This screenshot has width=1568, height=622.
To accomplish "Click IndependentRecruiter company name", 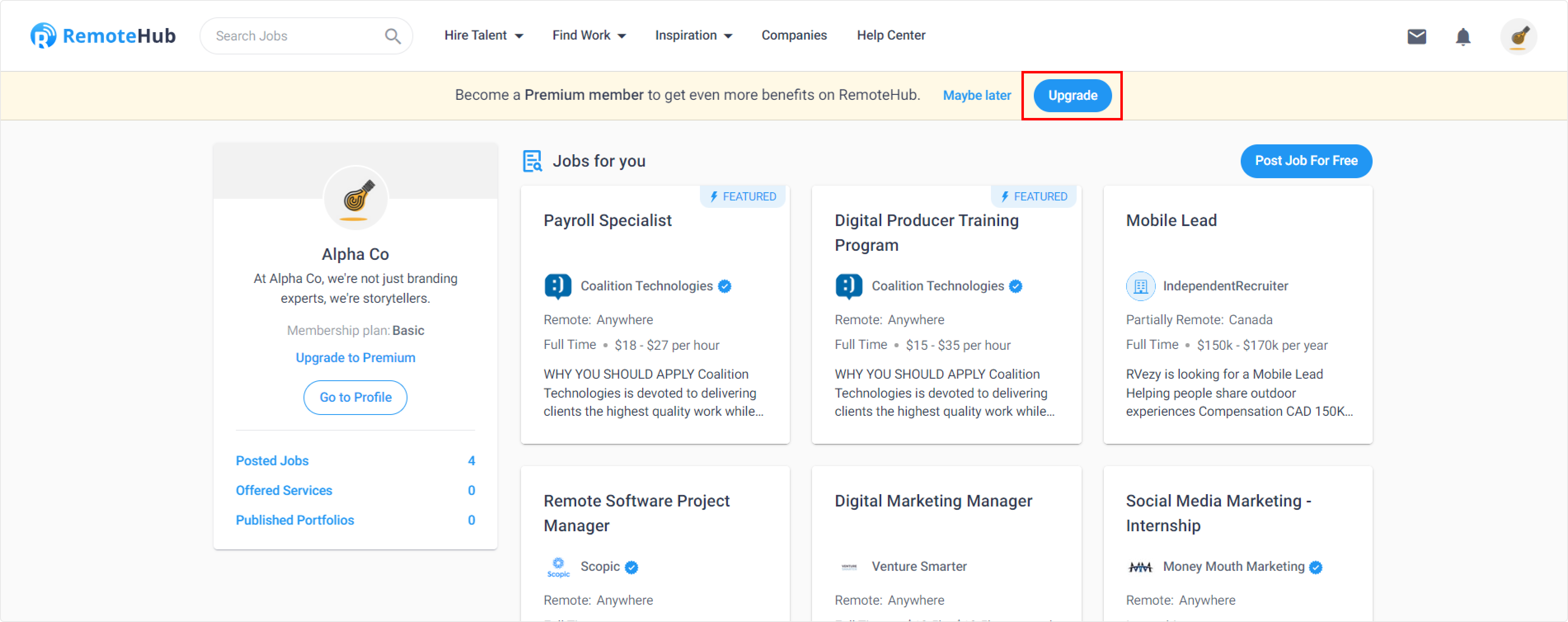I will point(1225,286).
